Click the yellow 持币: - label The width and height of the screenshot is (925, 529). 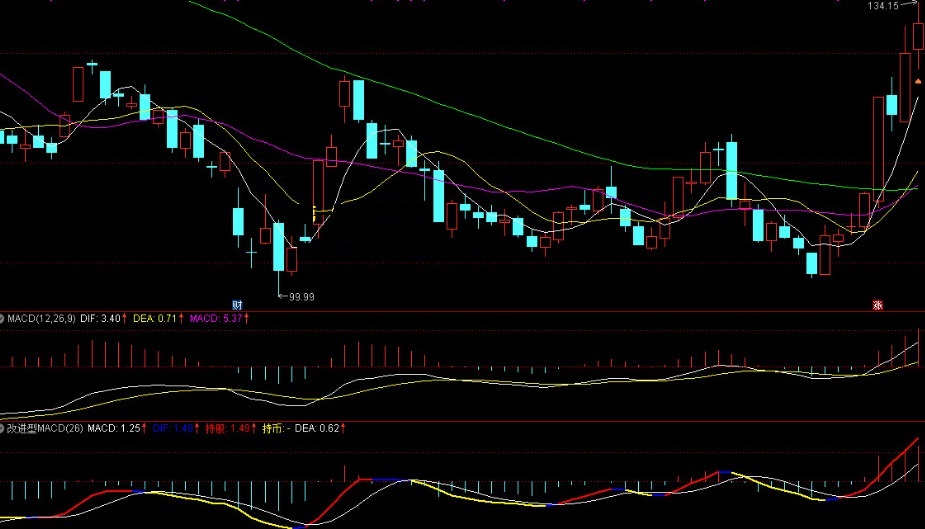[x=276, y=428]
